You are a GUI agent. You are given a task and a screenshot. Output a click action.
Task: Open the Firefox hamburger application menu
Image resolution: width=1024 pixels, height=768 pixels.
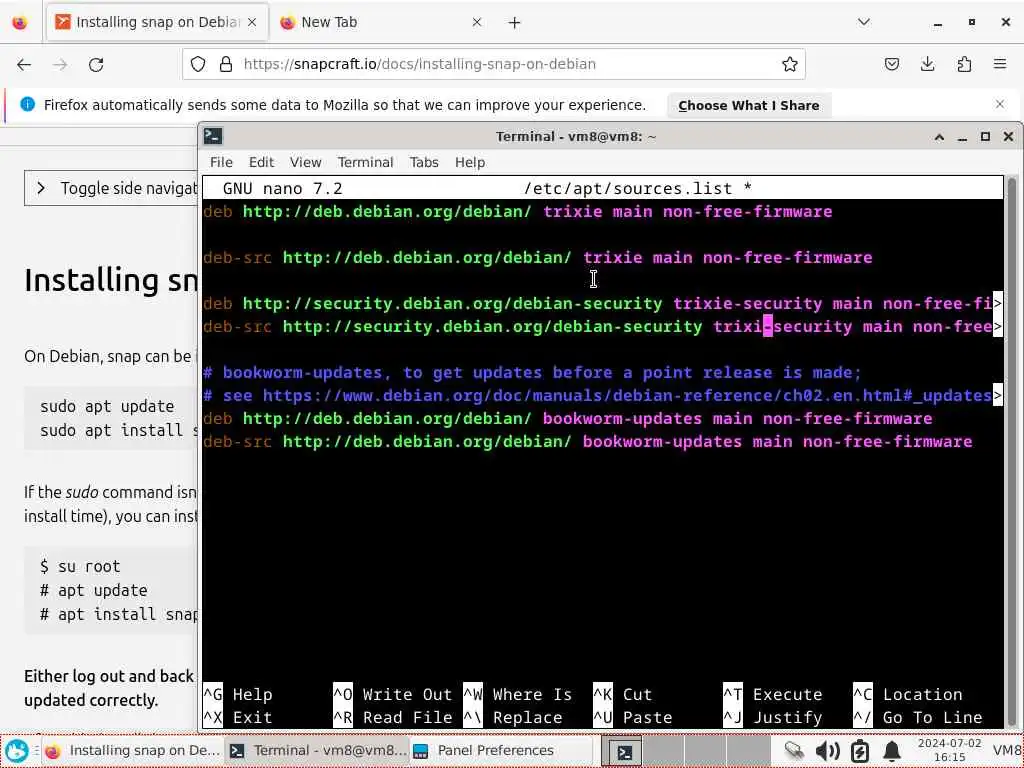point(1000,64)
